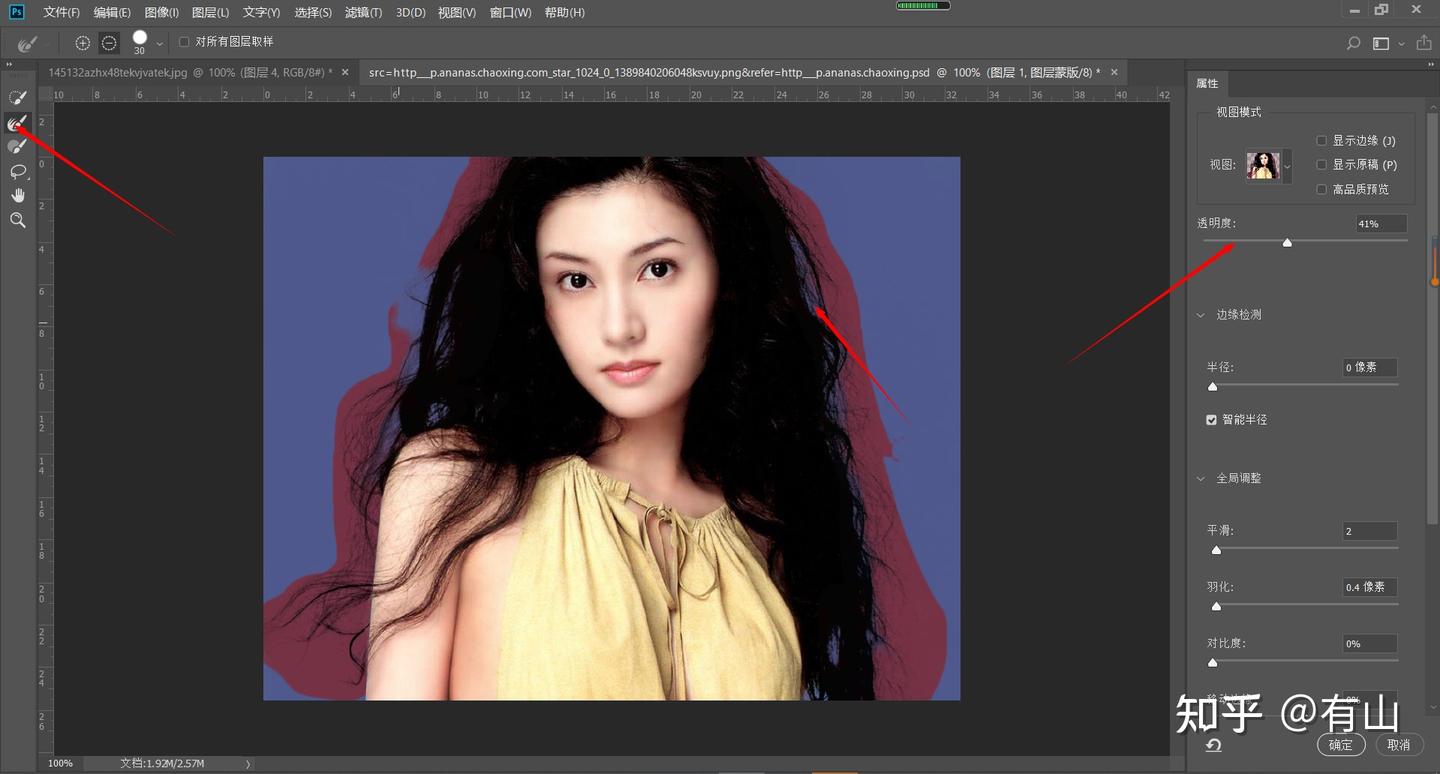The width and height of the screenshot is (1440, 774).
Task: Click the 确定 OK button
Action: pos(1341,745)
